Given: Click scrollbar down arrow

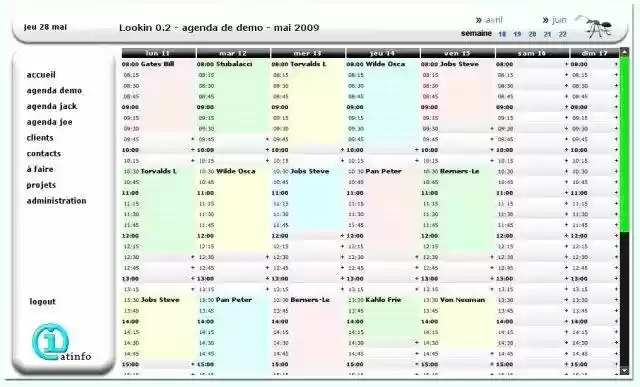Looking at the screenshot, I should point(624,371).
